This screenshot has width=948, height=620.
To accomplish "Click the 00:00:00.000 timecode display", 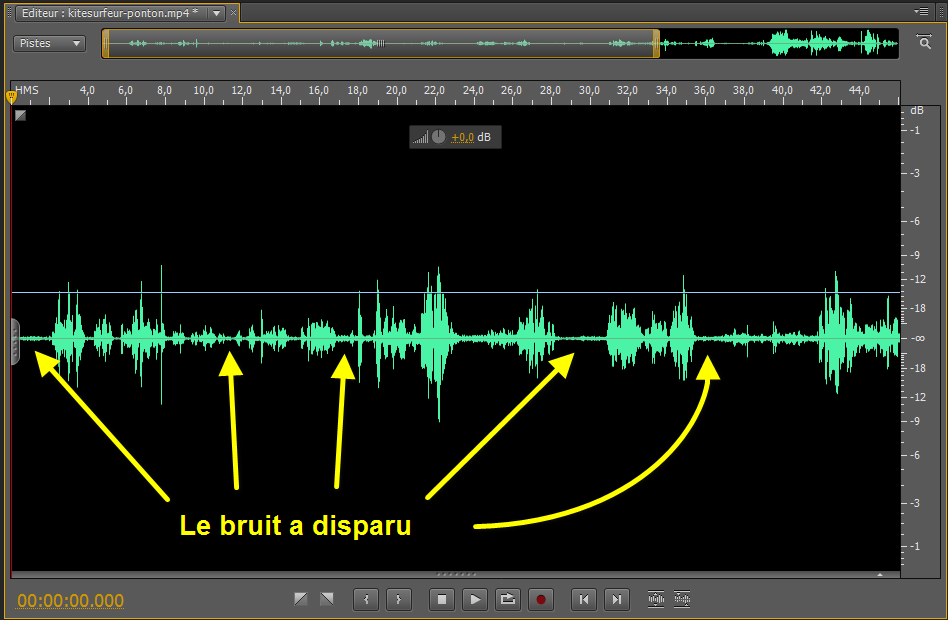I will pyautogui.click(x=71, y=601).
